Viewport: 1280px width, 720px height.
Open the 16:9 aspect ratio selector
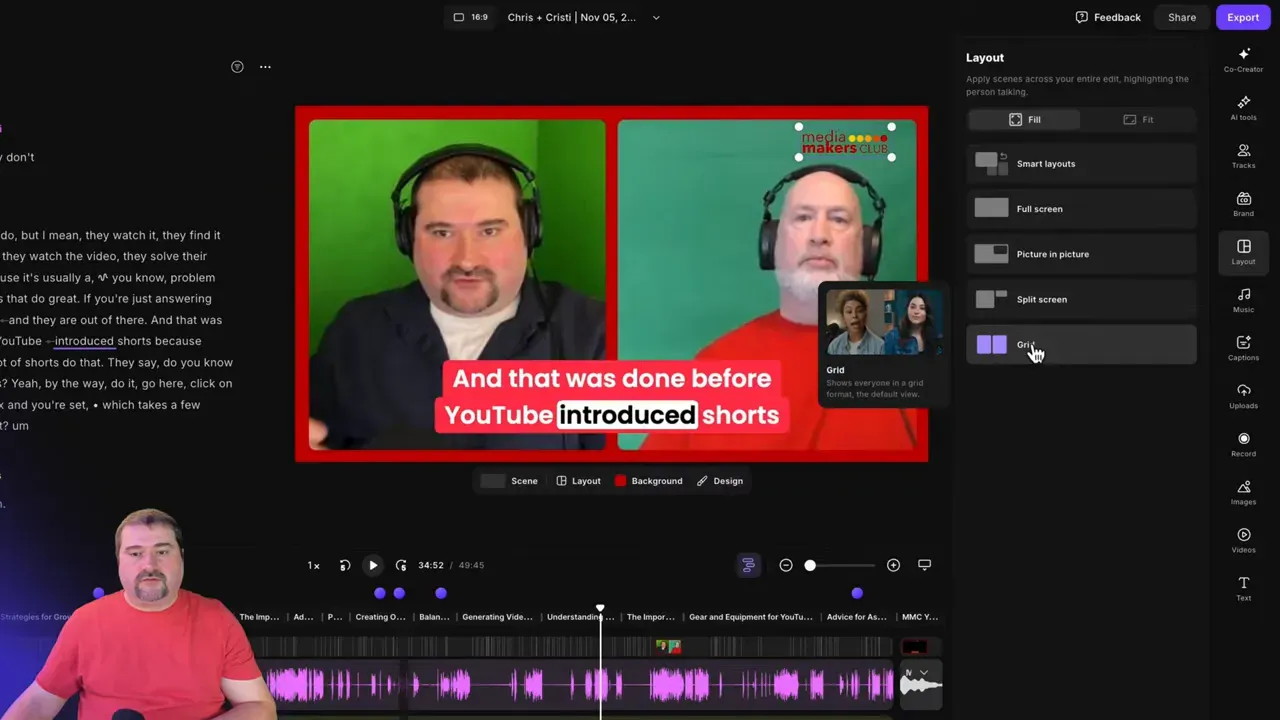(469, 17)
